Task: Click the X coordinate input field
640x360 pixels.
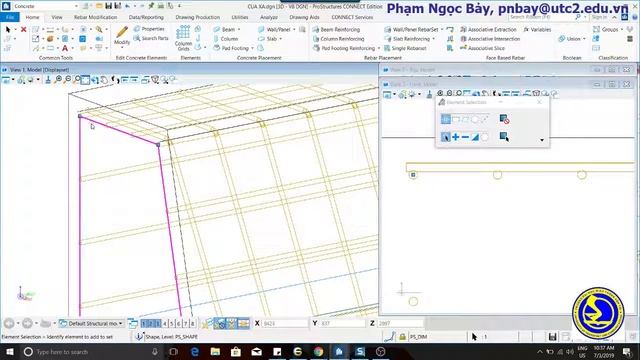Action: 284,323
